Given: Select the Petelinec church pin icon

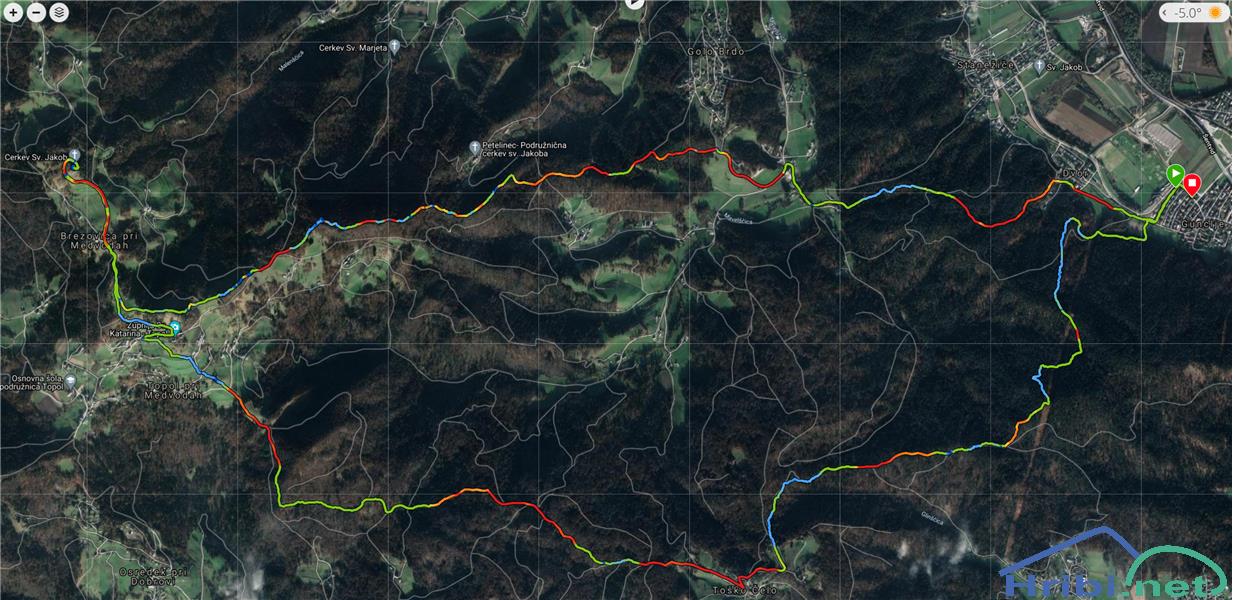Looking at the screenshot, I should pyautogui.click(x=474, y=147).
